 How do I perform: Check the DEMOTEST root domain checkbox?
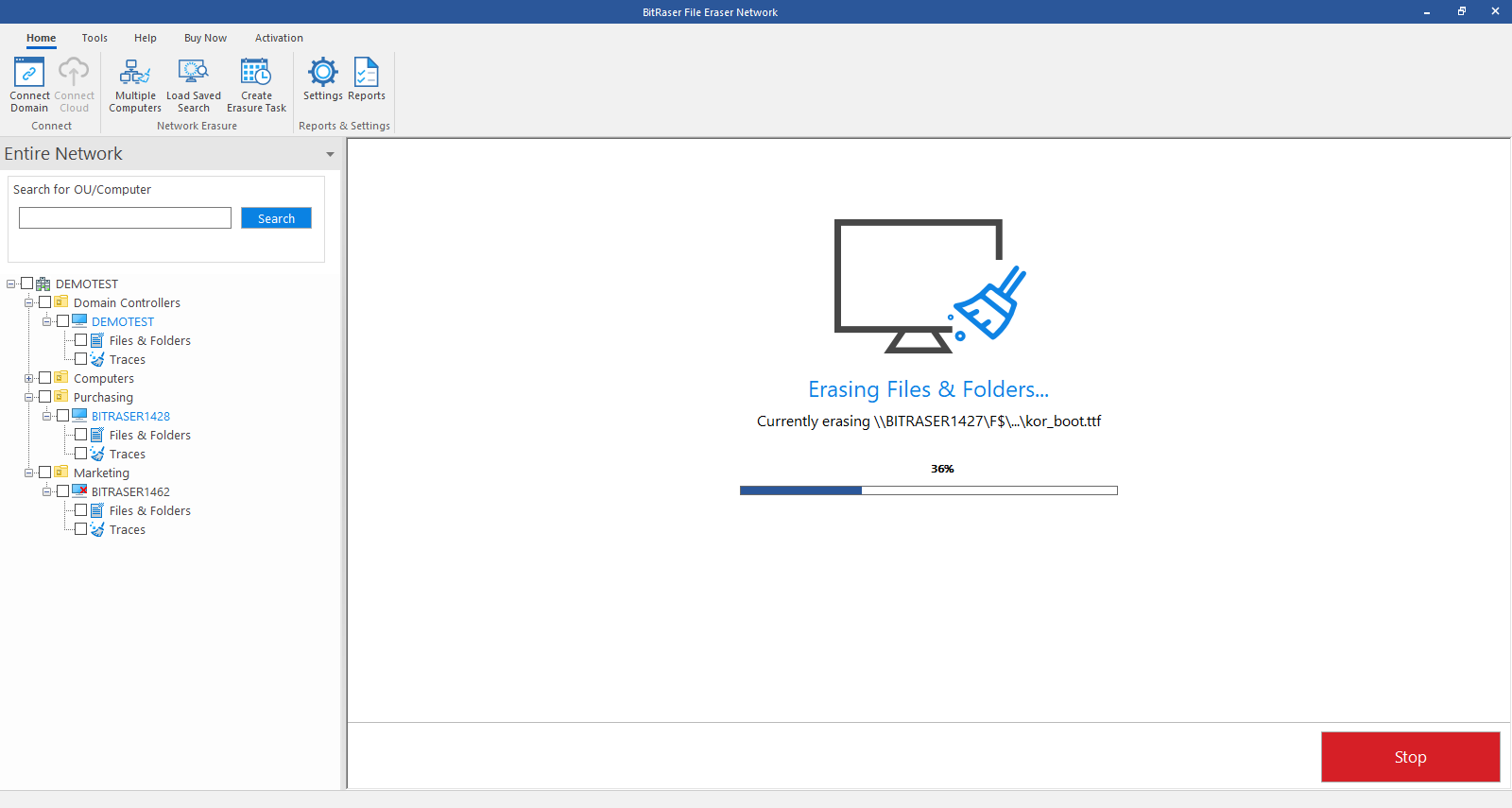[x=26, y=284]
